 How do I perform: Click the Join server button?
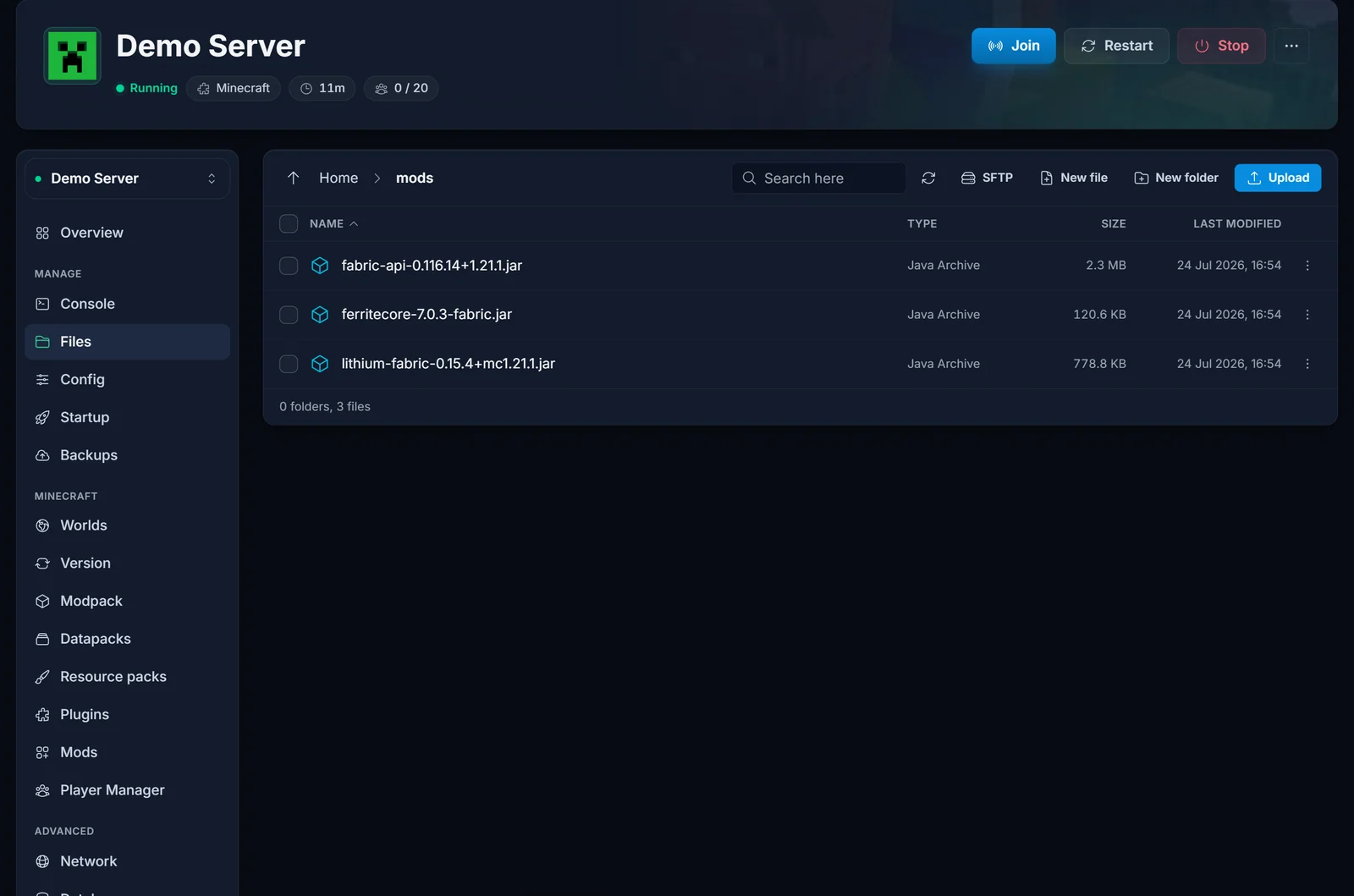tap(1013, 46)
